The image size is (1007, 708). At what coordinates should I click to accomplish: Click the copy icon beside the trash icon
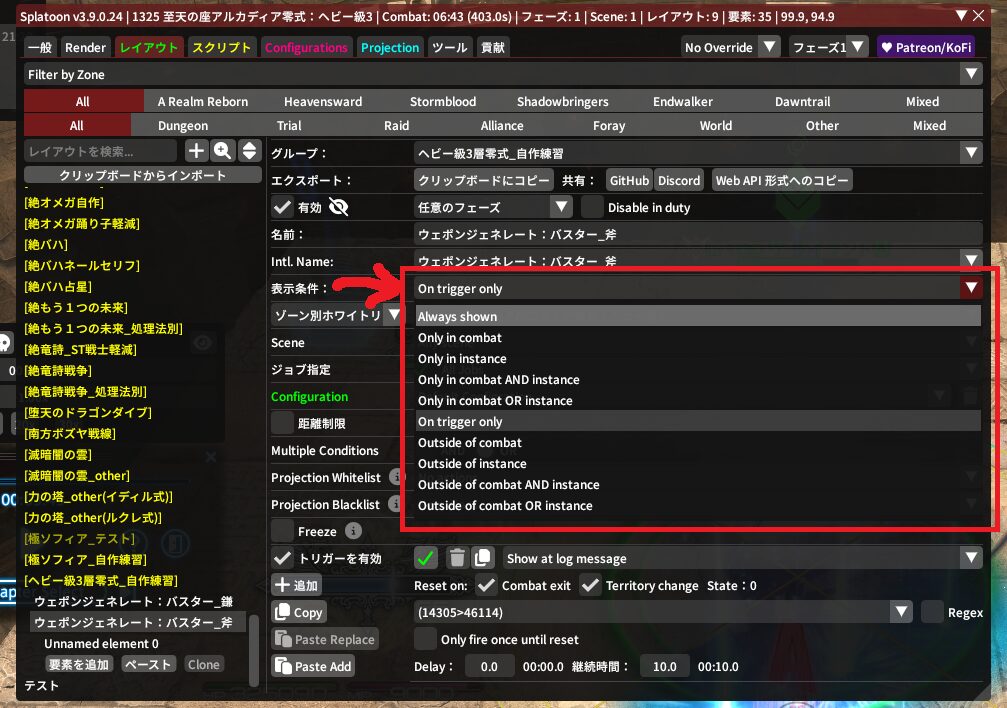pos(482,558)
